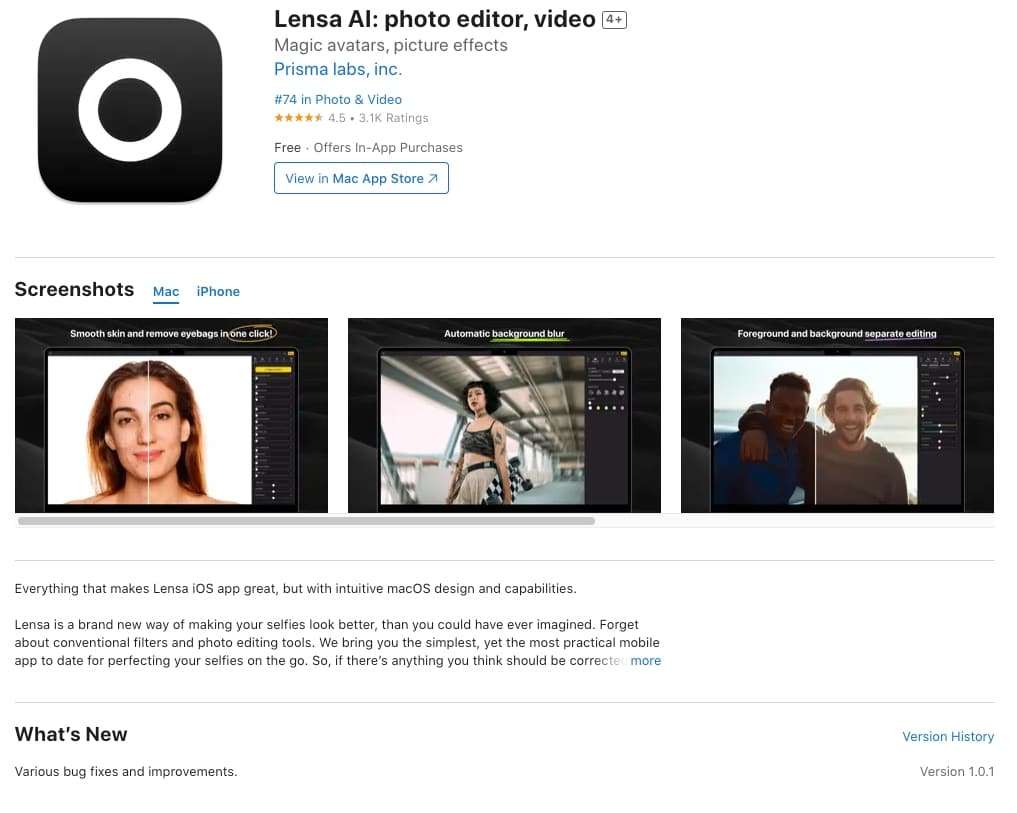Open the Smooth skin and remove eyebags screenshot
This screenshot has width=1017, height=813.
pos(171,415)
